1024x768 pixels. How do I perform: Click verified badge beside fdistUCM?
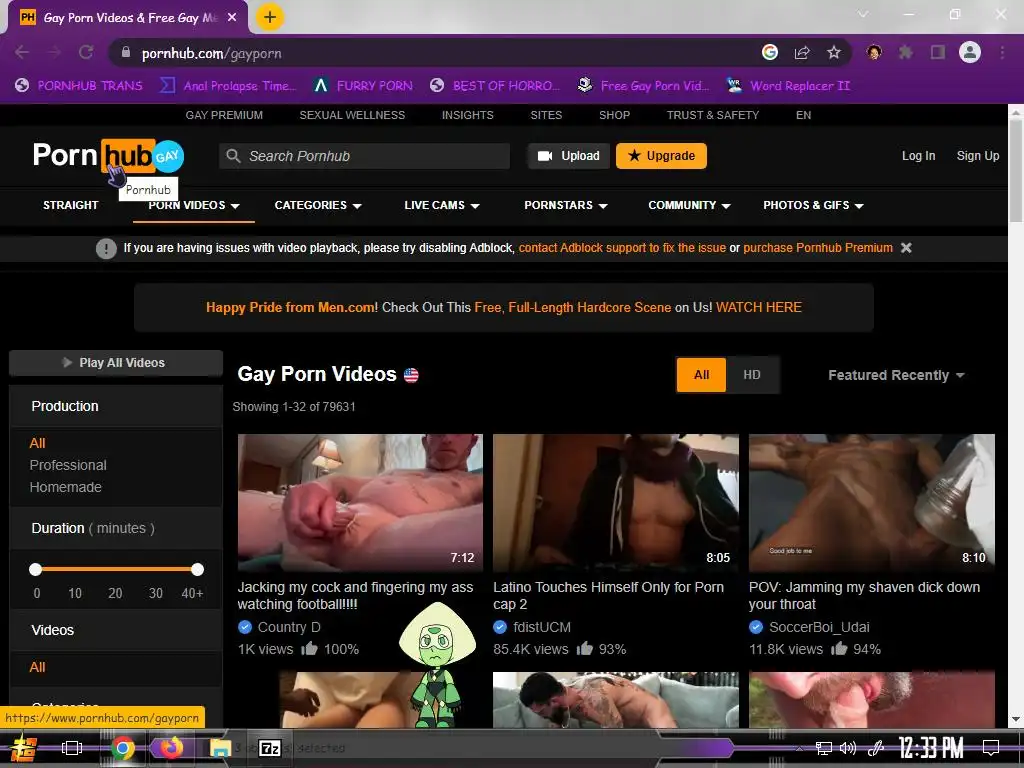[500, 627]
